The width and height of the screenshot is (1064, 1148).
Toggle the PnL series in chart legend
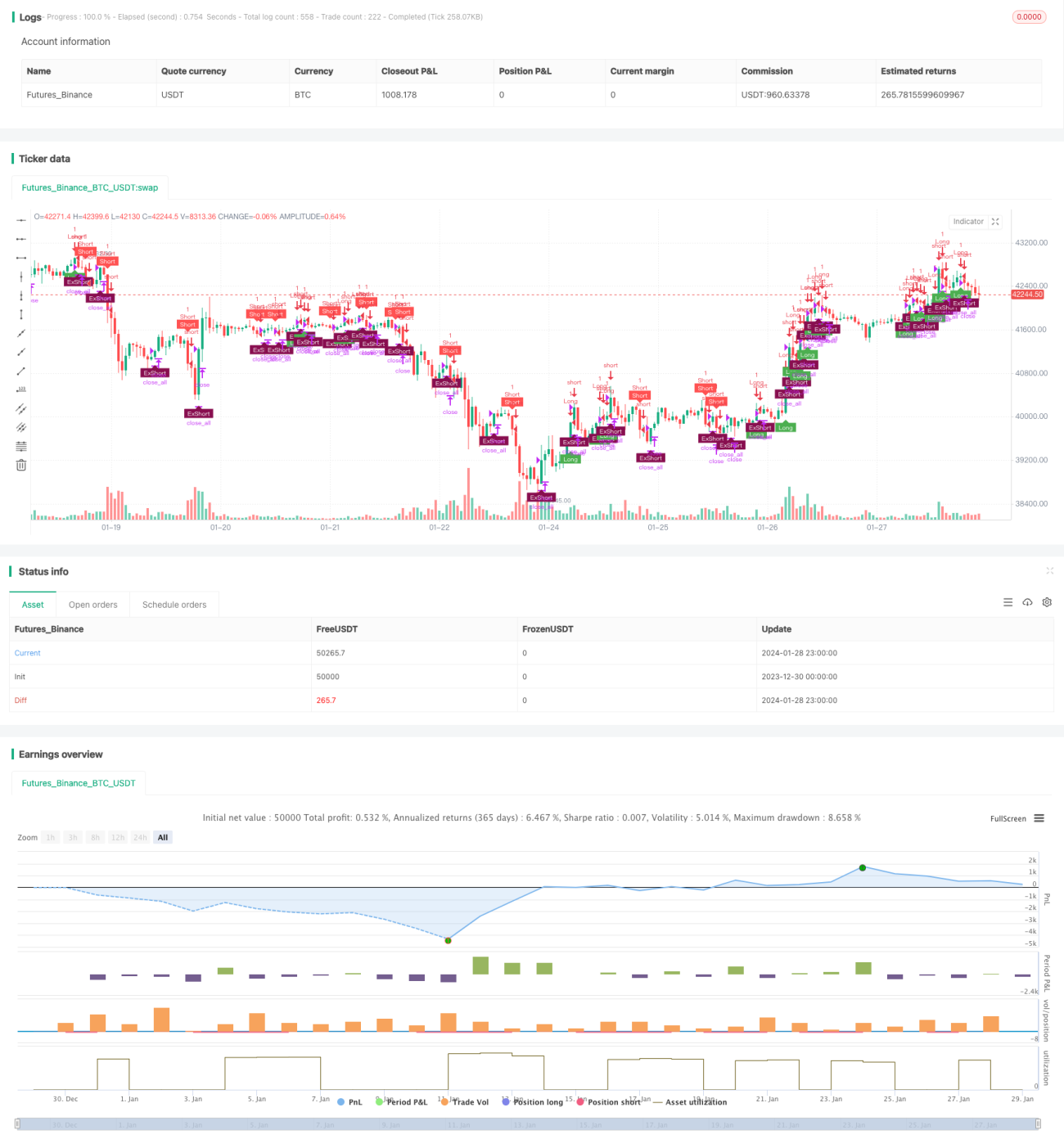[x=349, y=1102]
